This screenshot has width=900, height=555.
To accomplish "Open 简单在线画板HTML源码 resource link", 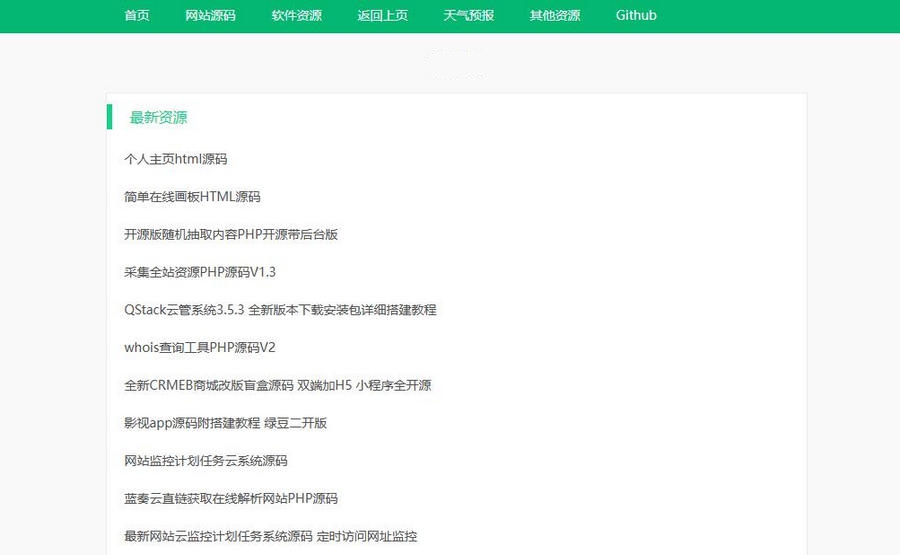I will pos(192,197).
